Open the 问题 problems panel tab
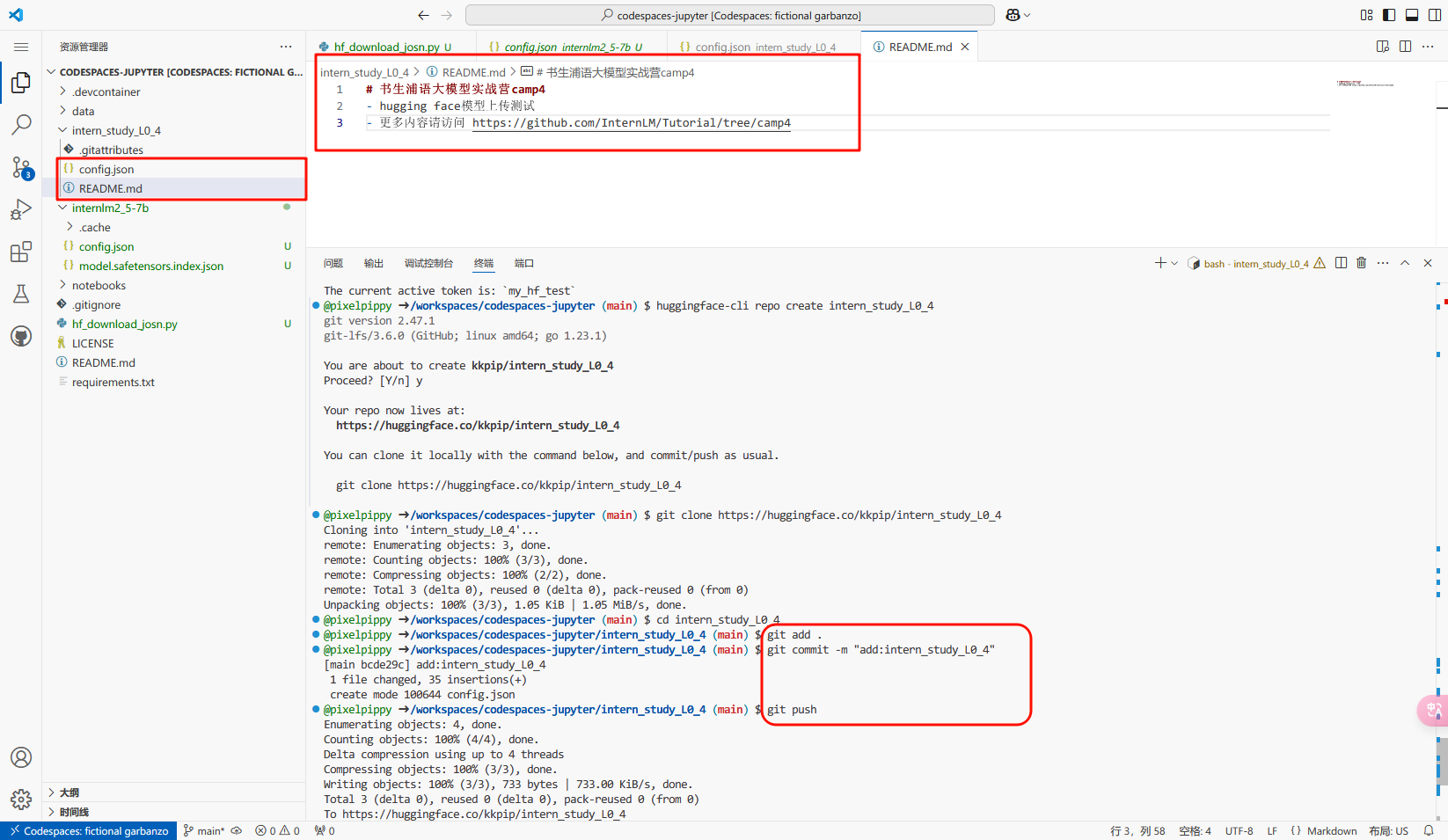Image resolution: width=1448 pixels, height=840 pixels. coord(333,263)
